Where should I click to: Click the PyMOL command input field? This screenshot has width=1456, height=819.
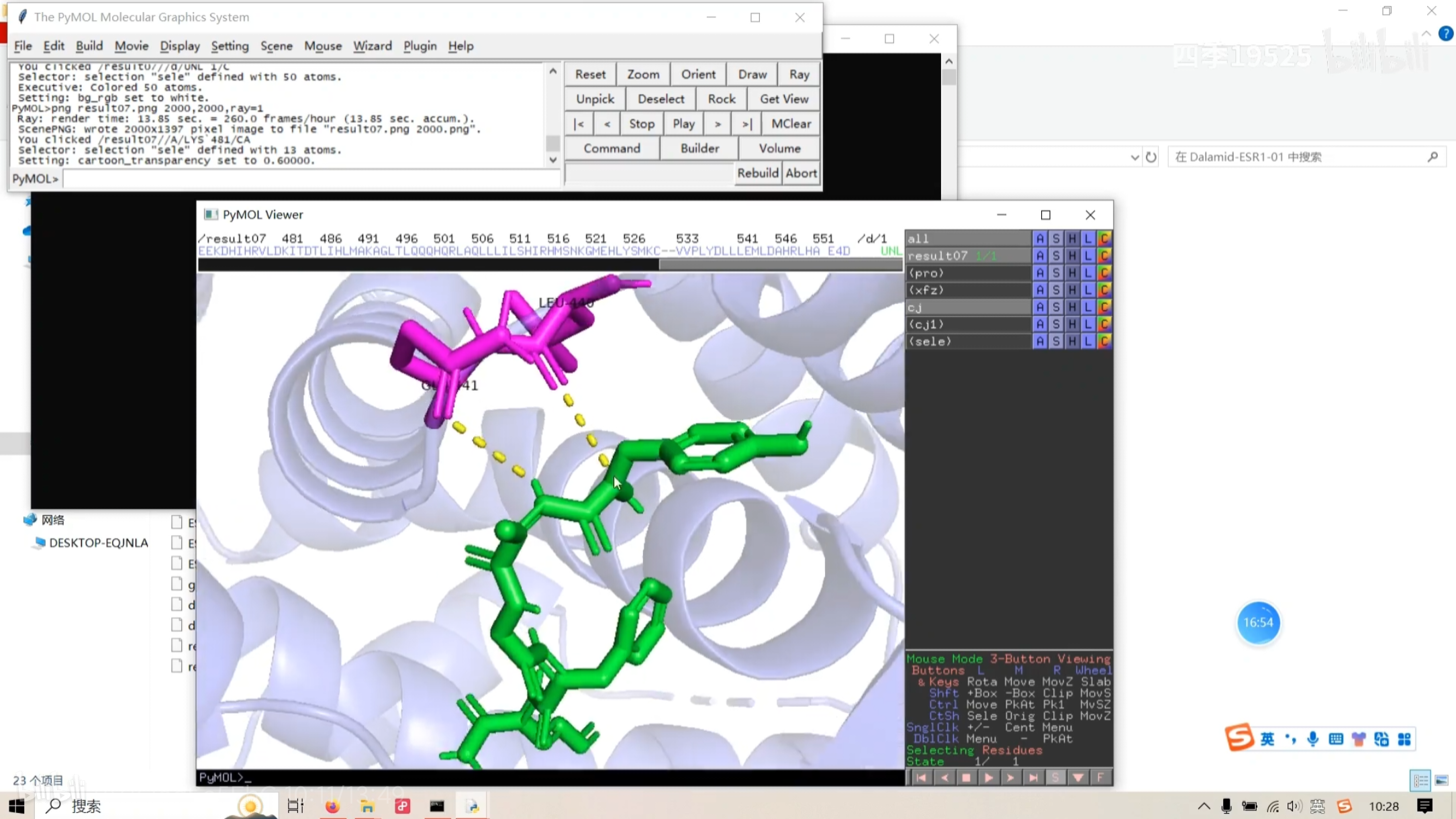311,179
